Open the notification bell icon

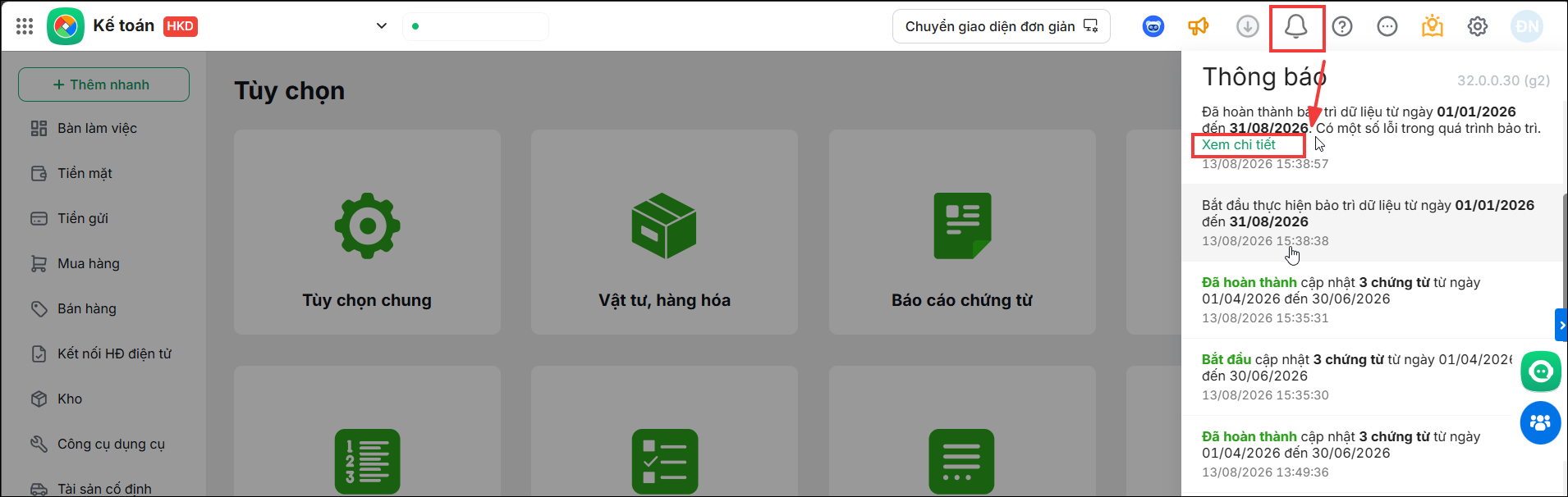click(x=1295, y=26)
